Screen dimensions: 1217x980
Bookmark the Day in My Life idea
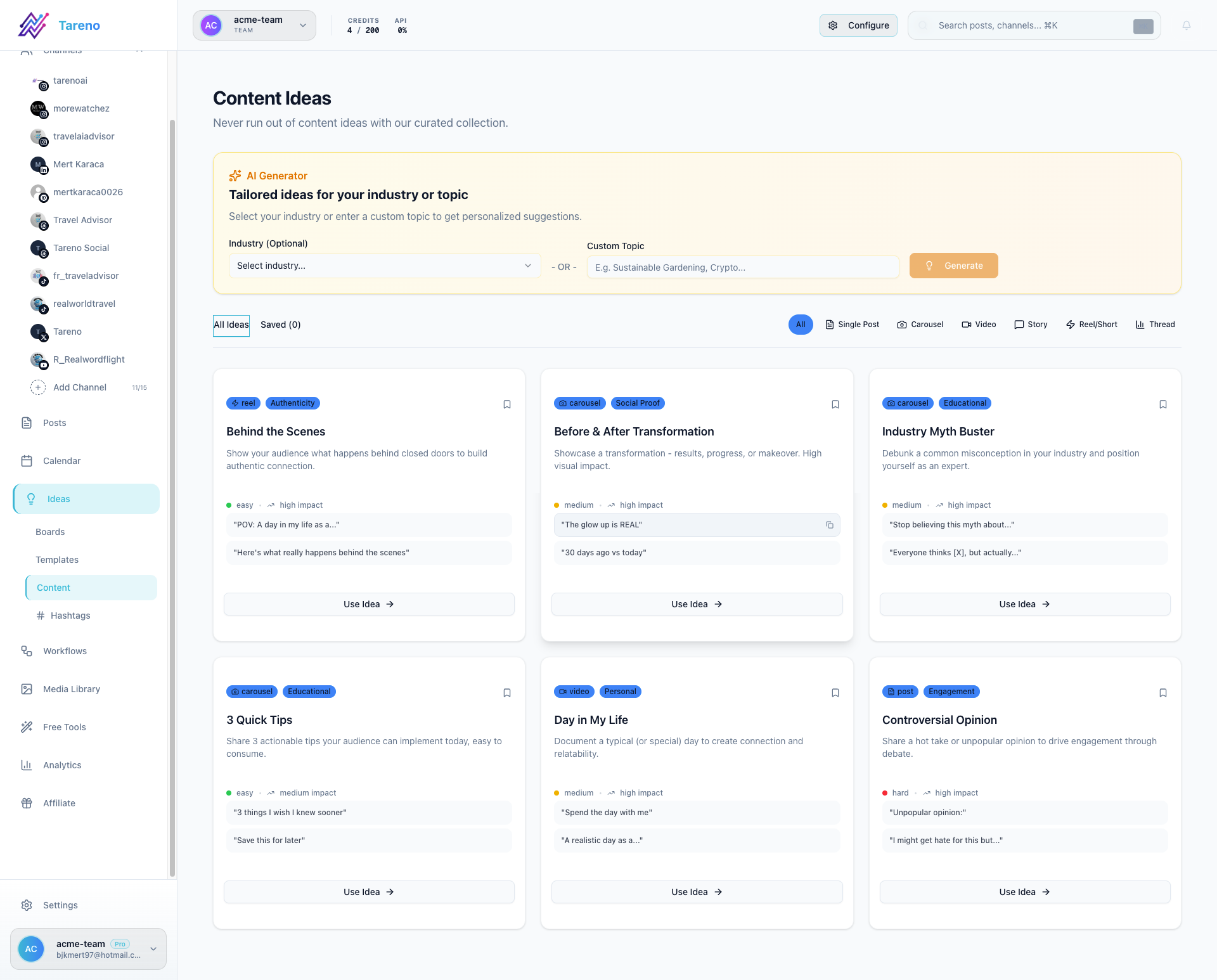tap(835, 692)
